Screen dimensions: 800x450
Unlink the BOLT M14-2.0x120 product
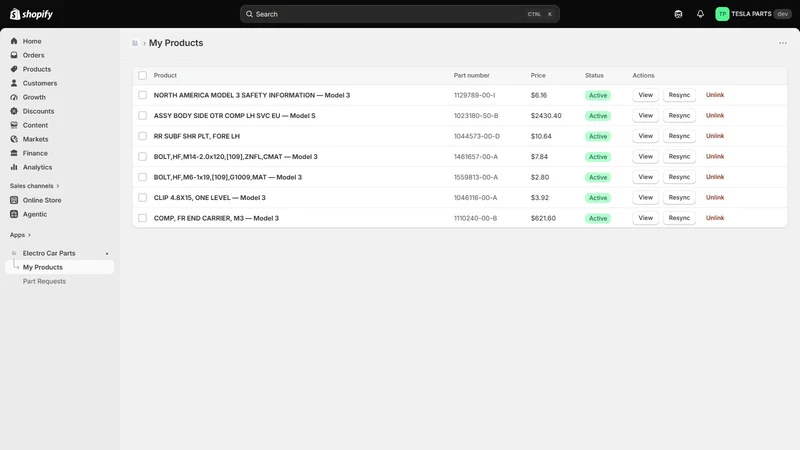click(x=715, y=156)
